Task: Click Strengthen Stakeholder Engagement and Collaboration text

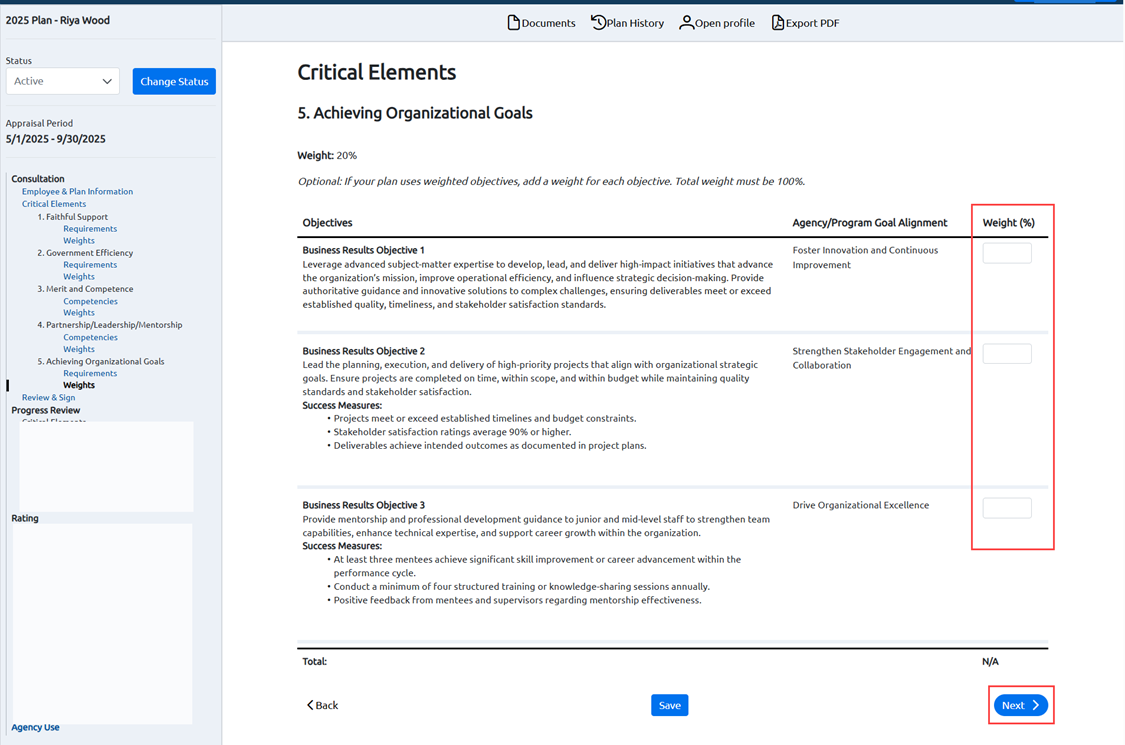Action: tap(882, 358)
